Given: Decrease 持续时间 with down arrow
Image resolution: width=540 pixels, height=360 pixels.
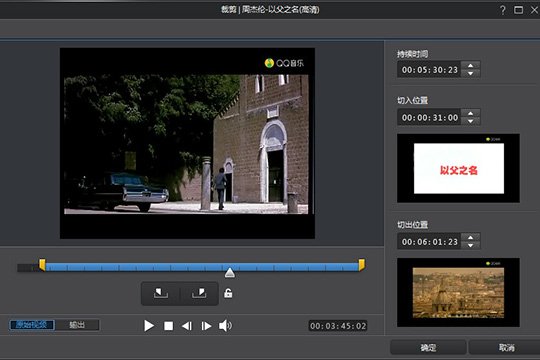Looking at the screenshot, I should (x=470, y=73).
